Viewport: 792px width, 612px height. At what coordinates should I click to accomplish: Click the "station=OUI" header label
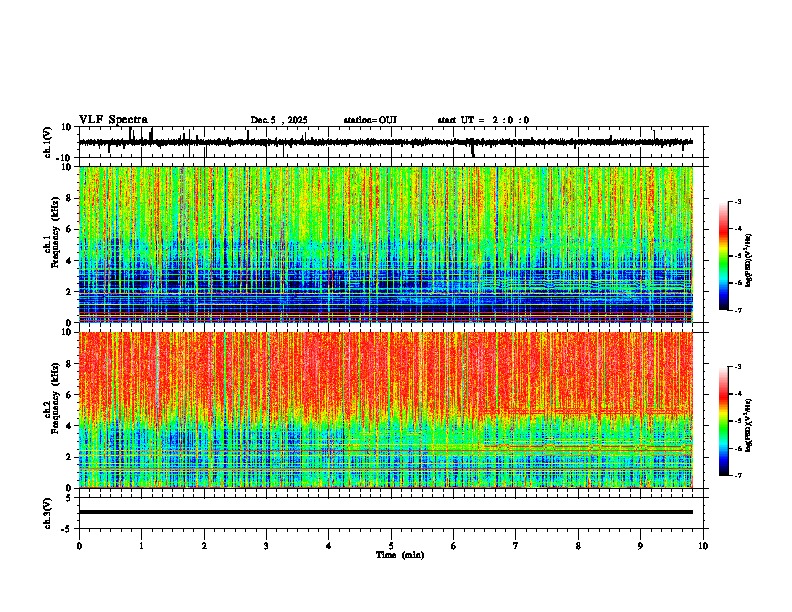click(x=370, y=120)
